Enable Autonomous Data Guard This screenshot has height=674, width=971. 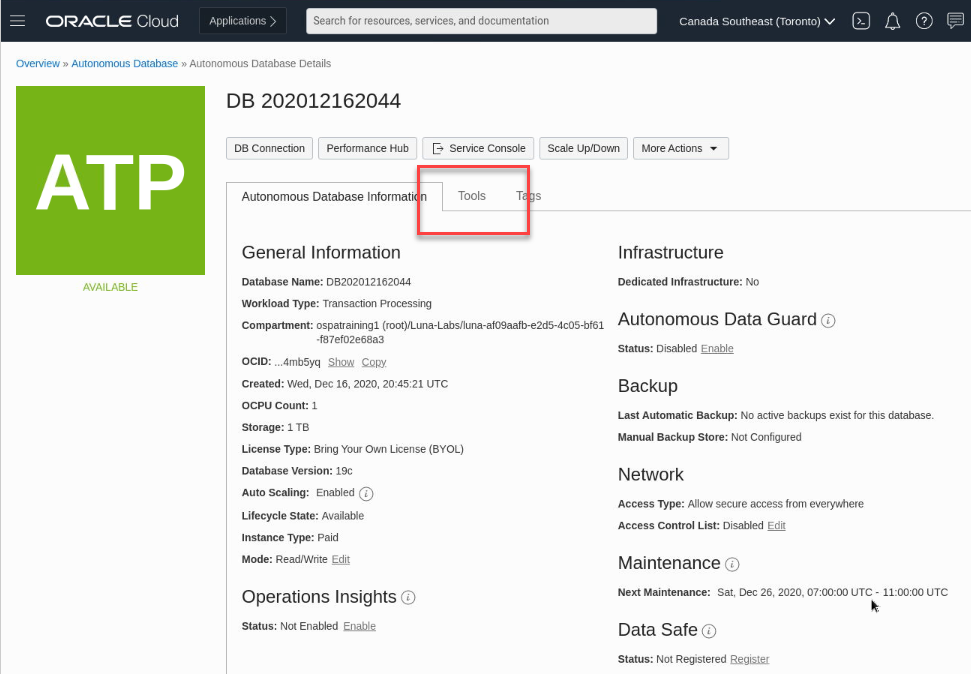[717, 349]
